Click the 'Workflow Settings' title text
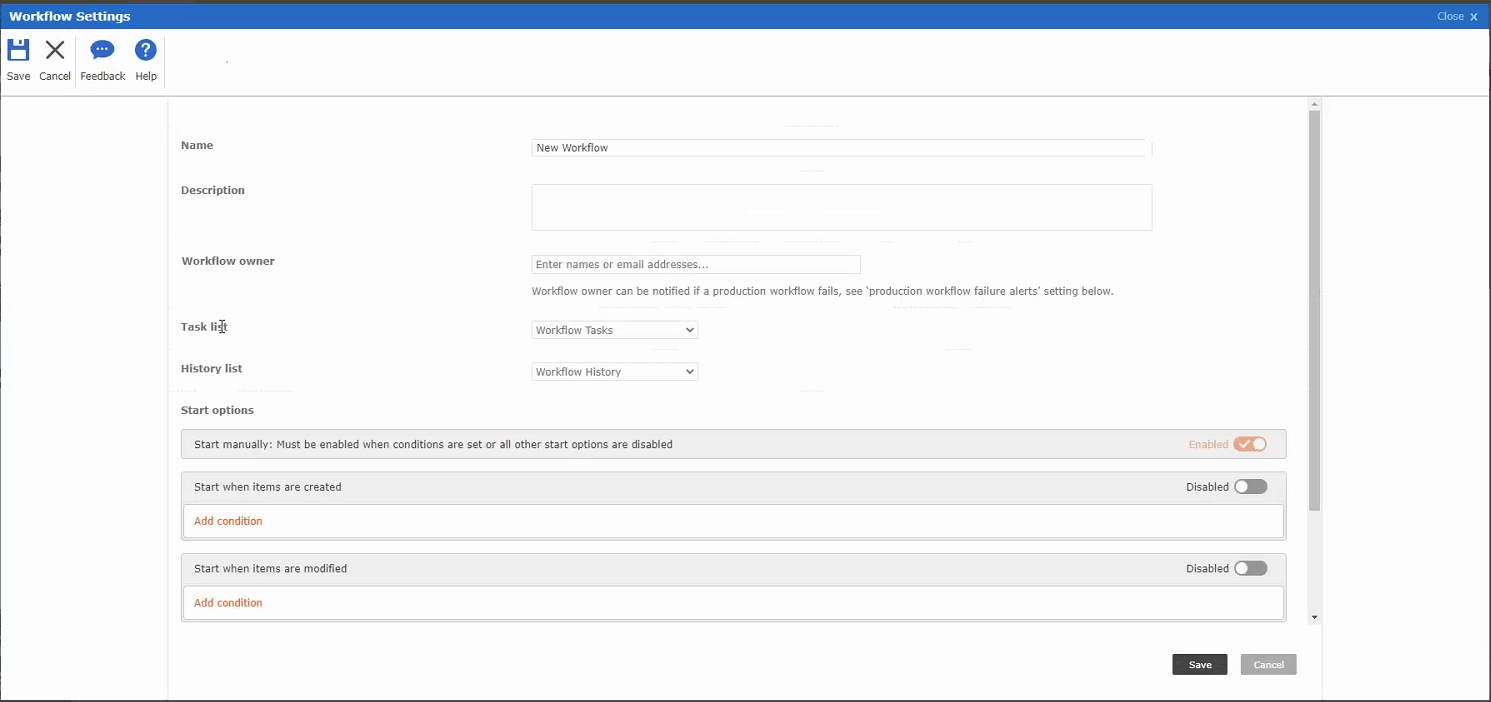This screenshot has width=1491, height=702. (x=70, y=16)
